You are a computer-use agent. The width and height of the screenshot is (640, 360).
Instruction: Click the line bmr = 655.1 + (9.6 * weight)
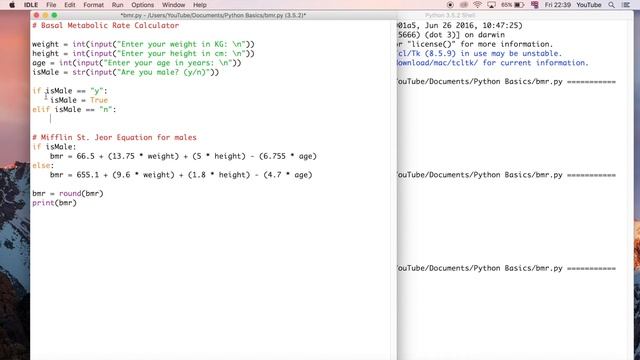coord(181,175)
